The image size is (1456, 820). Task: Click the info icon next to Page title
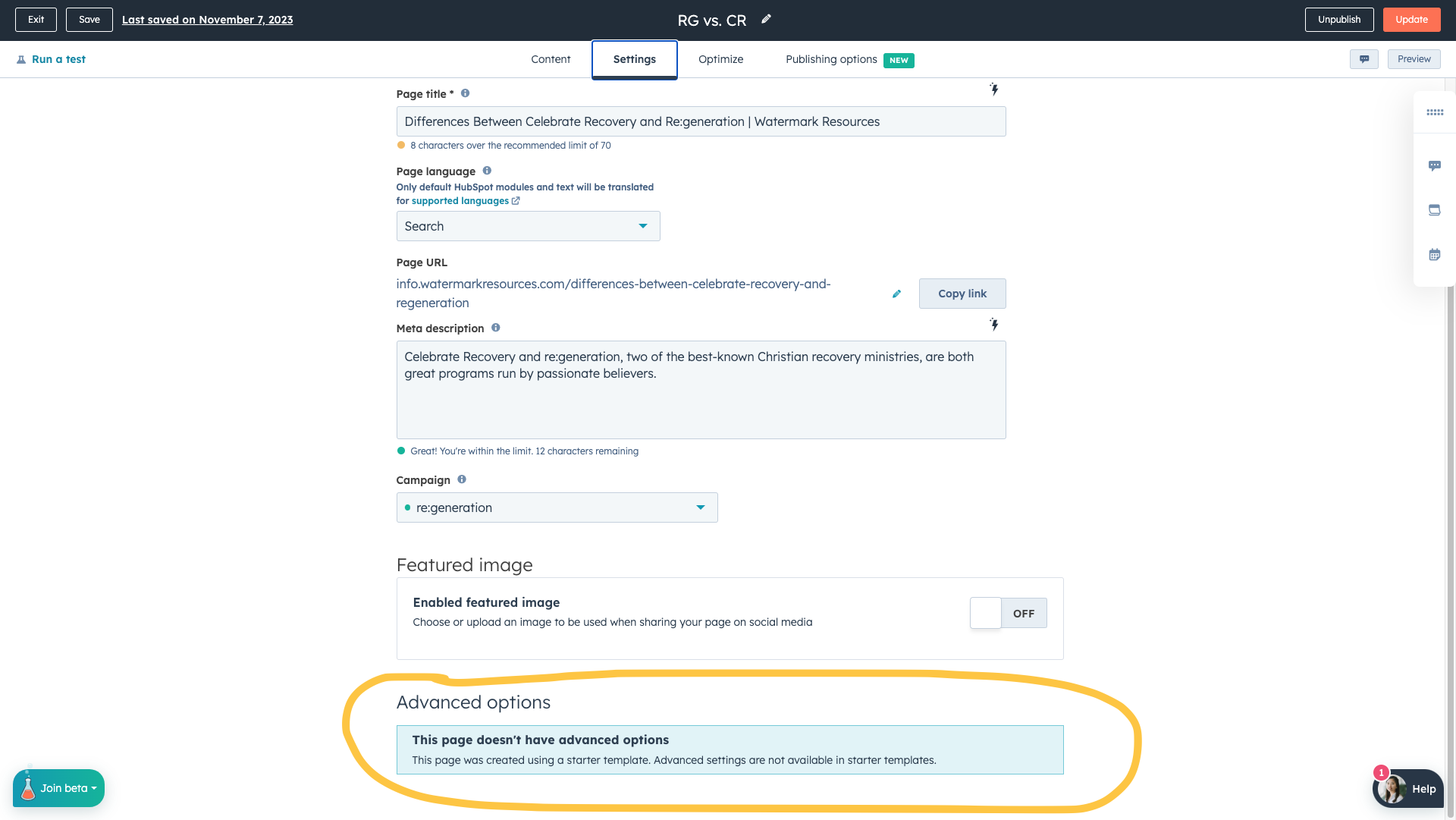(x=465, y=93)
